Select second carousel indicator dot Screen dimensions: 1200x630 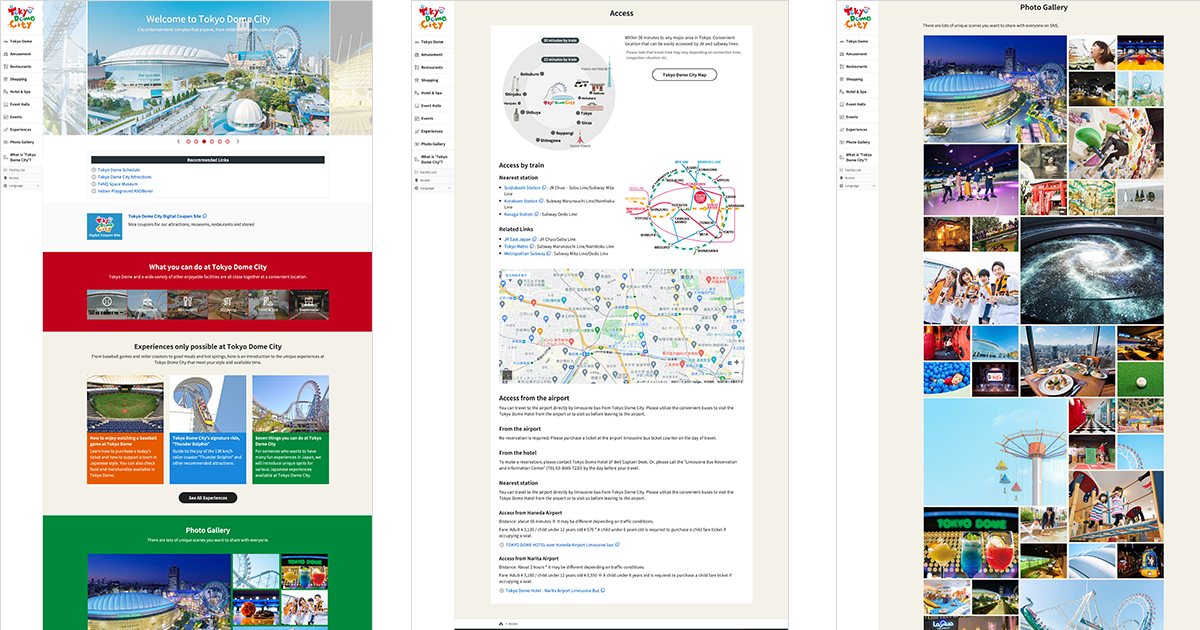click(x=194, y=142)
